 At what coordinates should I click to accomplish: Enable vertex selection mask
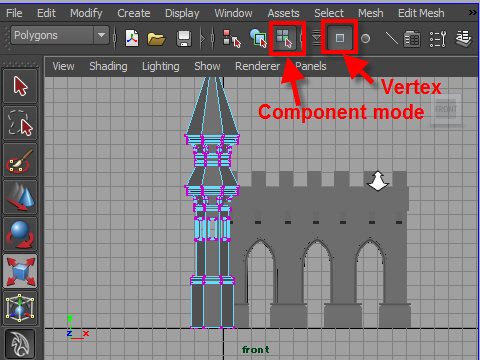pyautogui.click(x=340, y=38)
